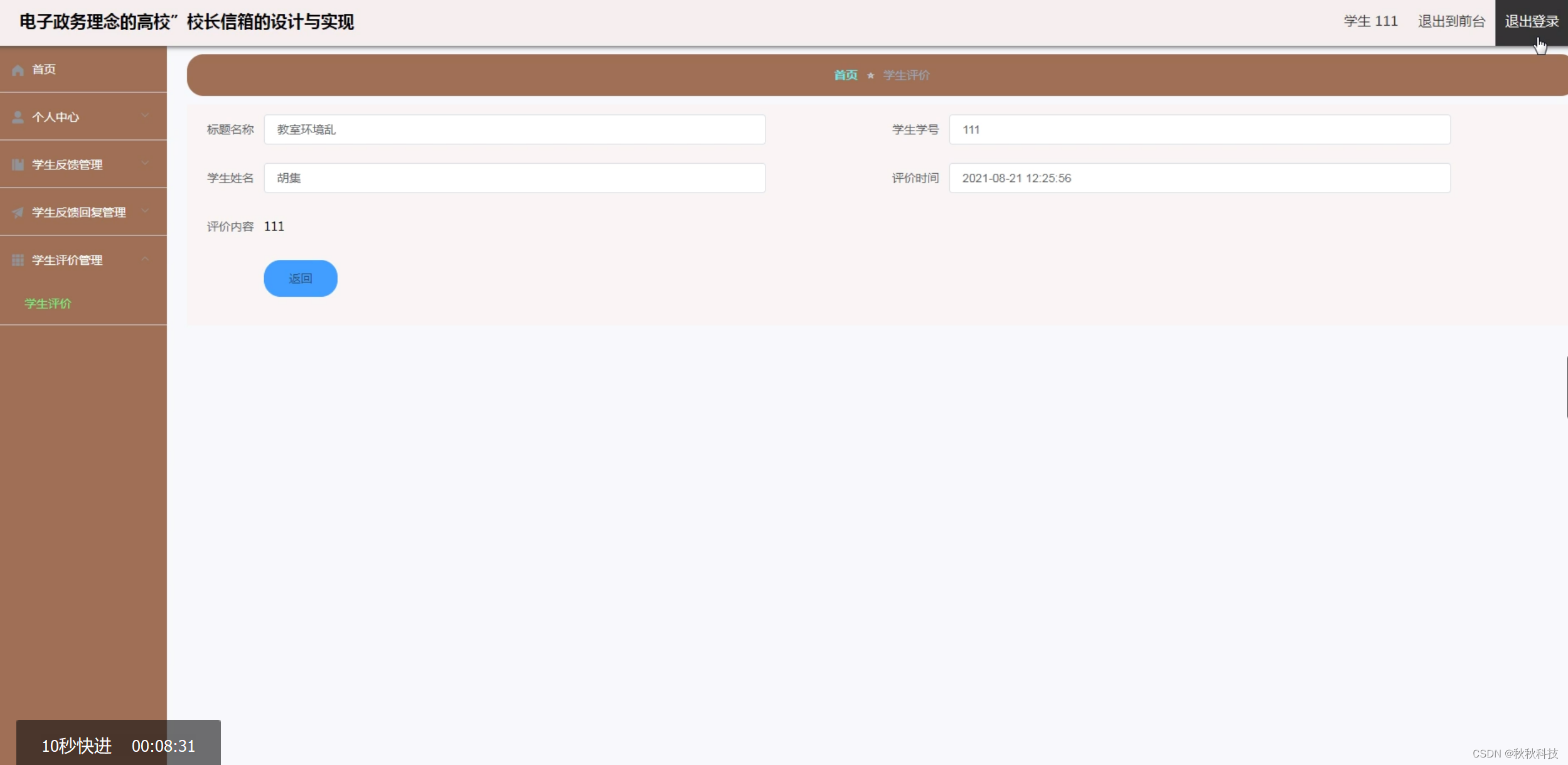Expand the 学生反馈回复管理 chevron
The width and height of the screenshot is (1568, 765).
pos(145,211)
